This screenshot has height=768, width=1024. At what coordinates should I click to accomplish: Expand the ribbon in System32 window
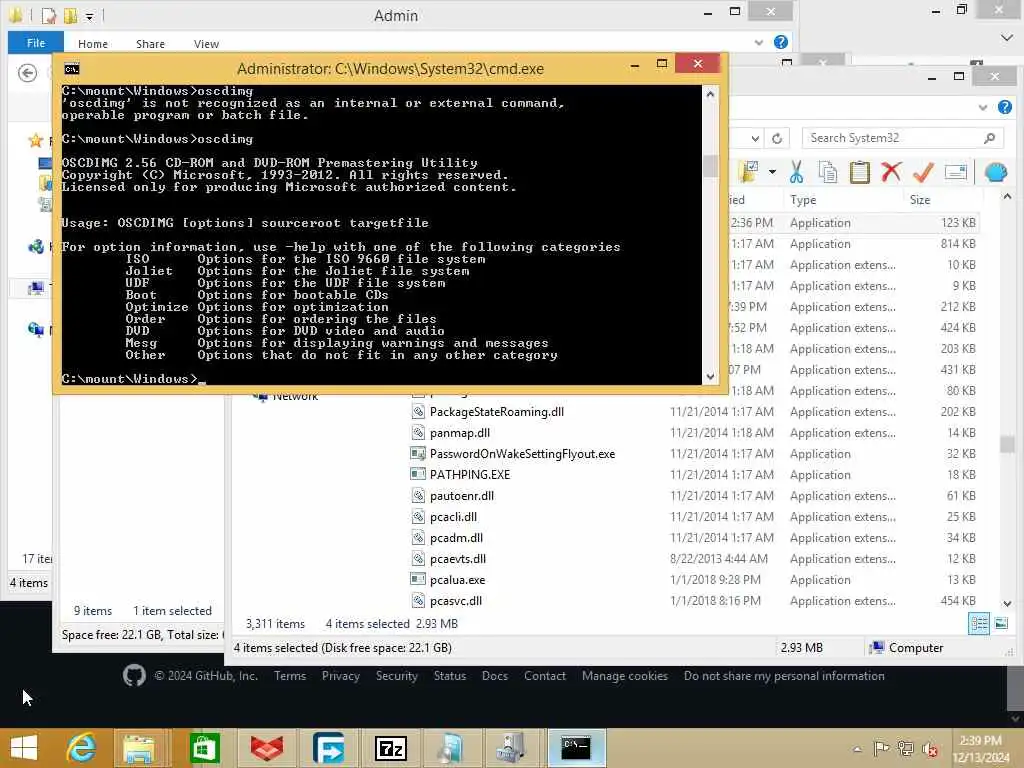(x=983, y=107)
